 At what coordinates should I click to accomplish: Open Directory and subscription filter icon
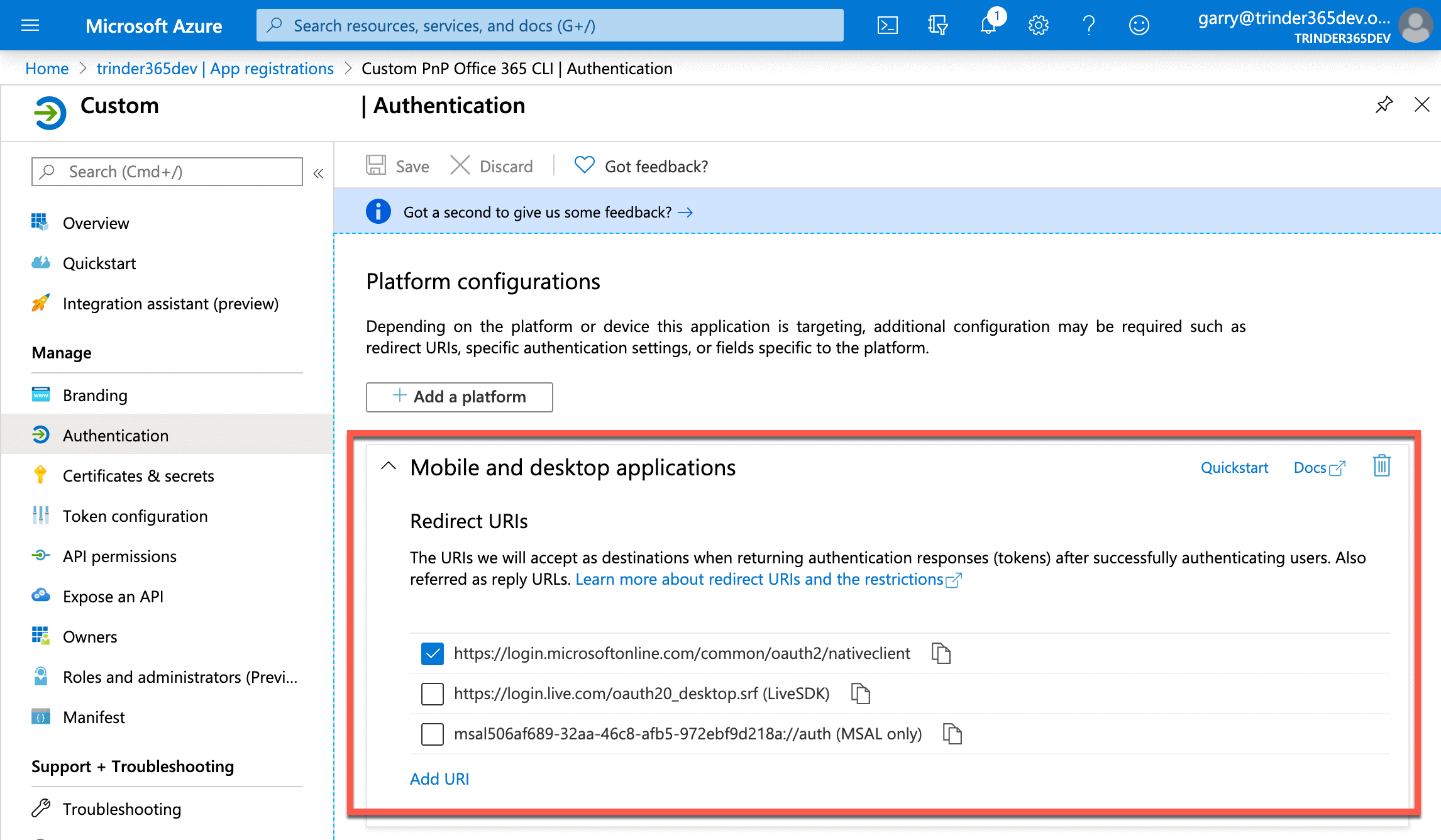pos(937,25)
